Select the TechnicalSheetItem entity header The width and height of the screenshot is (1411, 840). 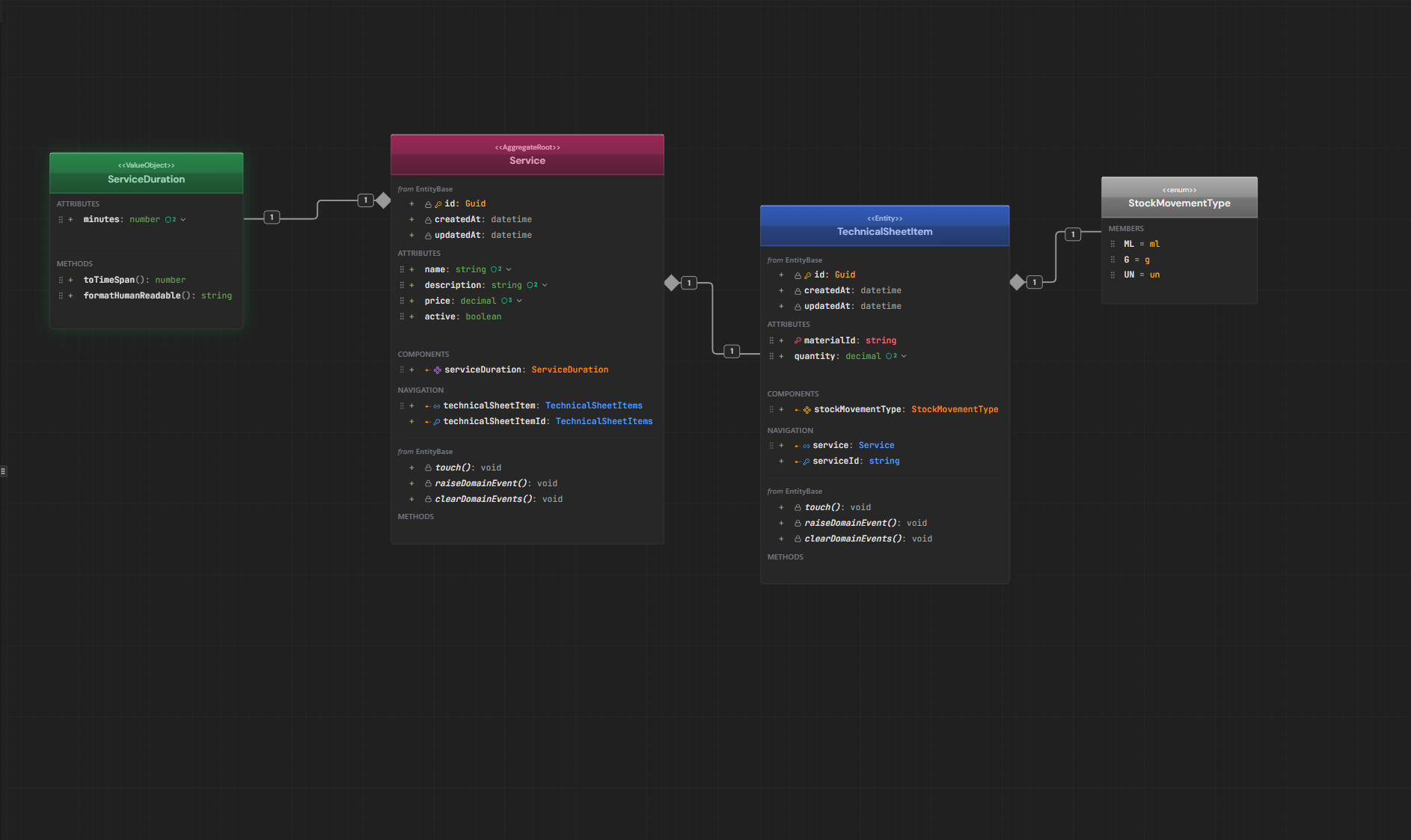coord(884,226)
